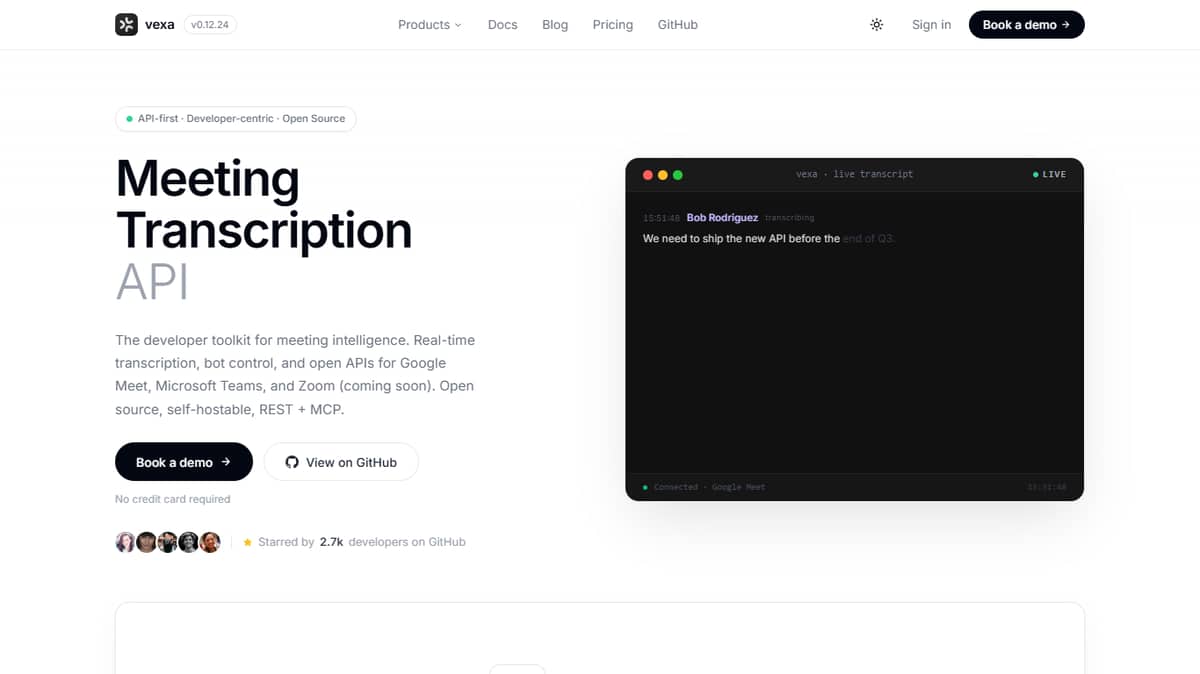Click the 'No credit card required' text
The image size is (1200, 674).
[173, 499]
